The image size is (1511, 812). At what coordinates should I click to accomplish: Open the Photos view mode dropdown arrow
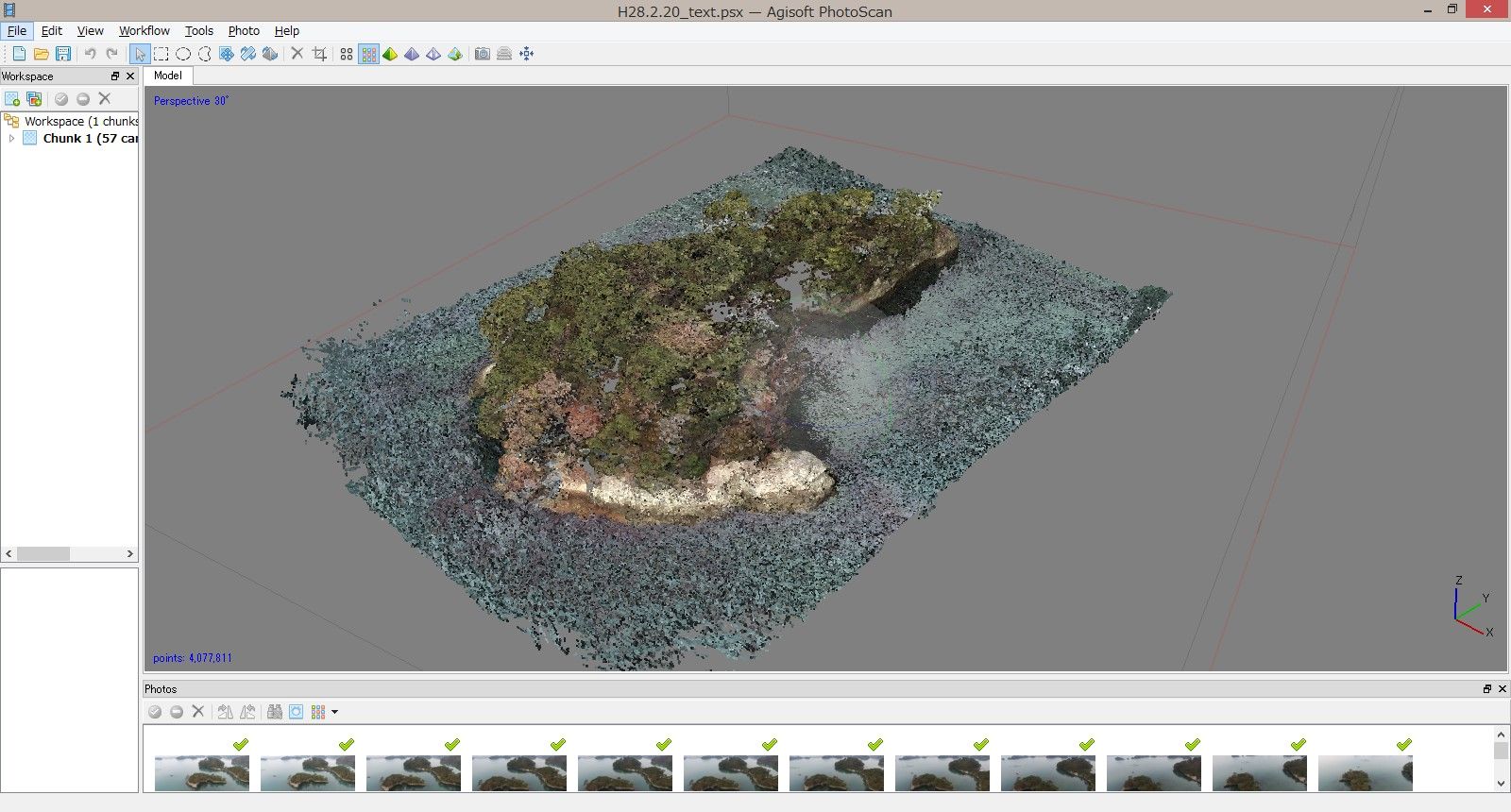pyautogui.click(x=334, y=712)
